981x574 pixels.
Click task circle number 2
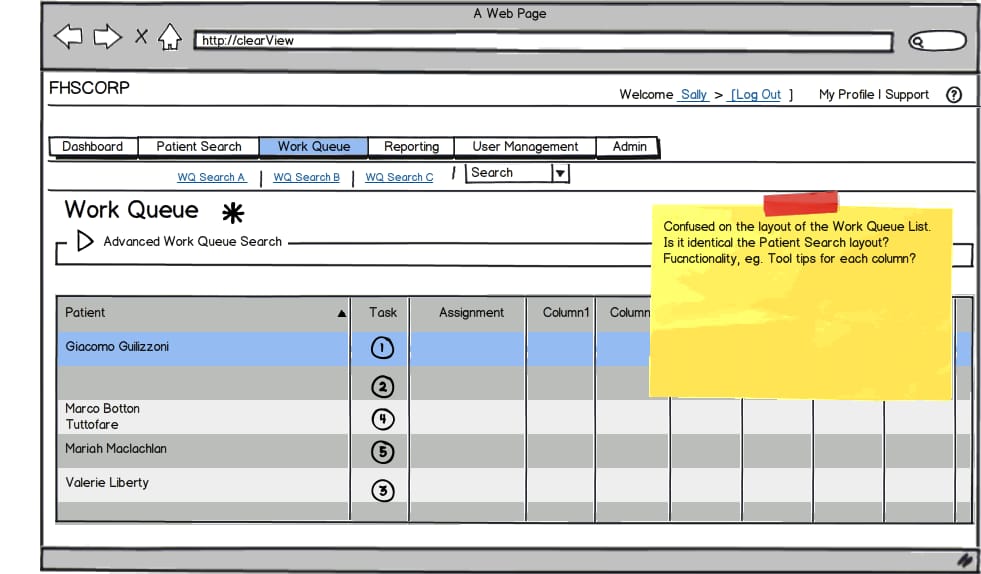[x=382, y=387]
